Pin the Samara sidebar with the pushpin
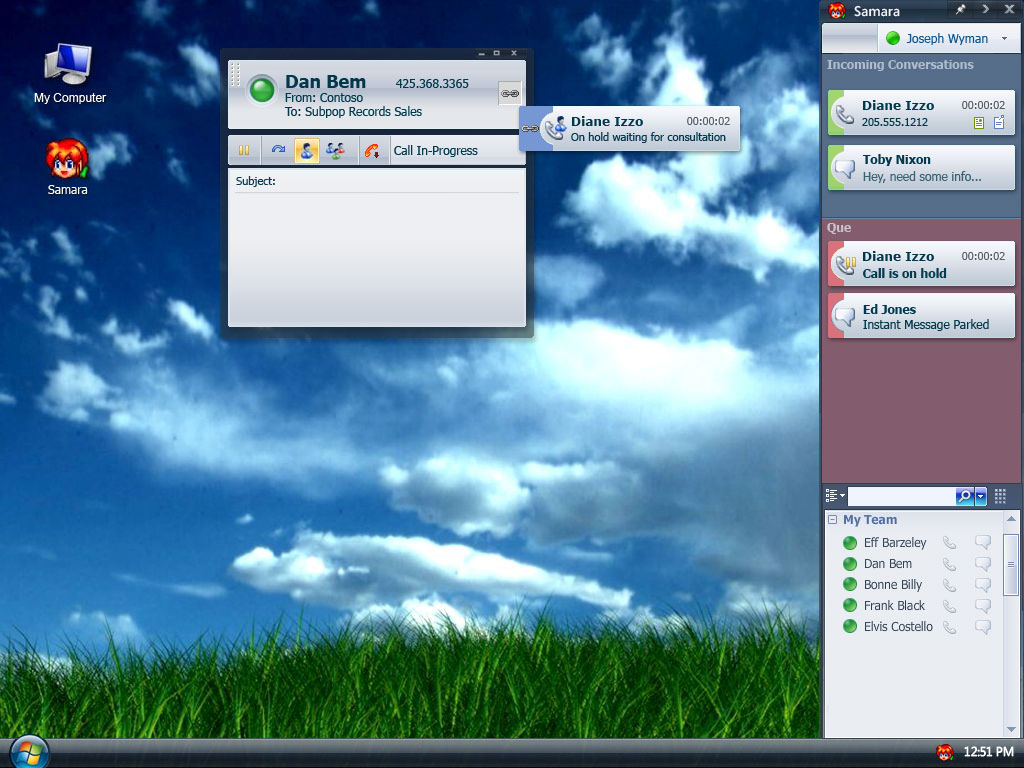This screenshot has width=1024, height=768. (960, 10)
